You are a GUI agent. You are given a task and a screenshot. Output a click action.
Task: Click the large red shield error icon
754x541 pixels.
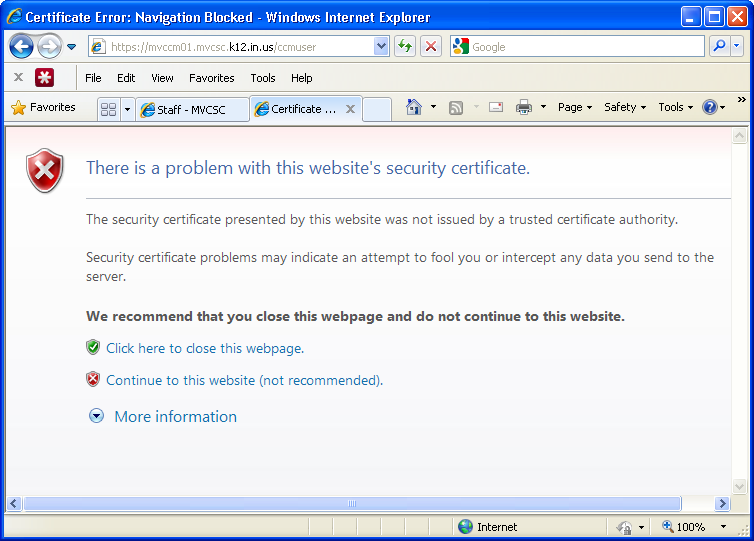[x=45, y=170]
